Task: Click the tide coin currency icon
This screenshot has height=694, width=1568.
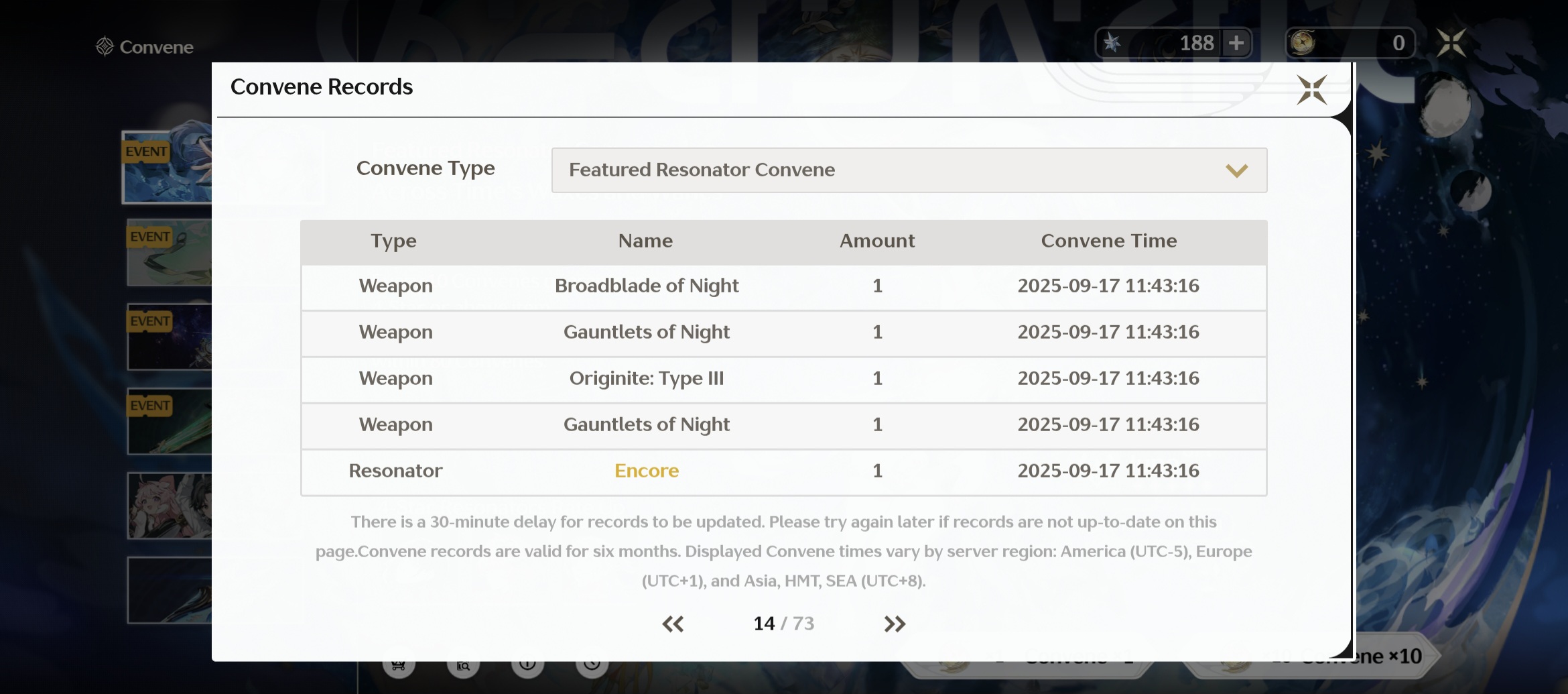Action: pyautogui.click(x=1303, y=43)
